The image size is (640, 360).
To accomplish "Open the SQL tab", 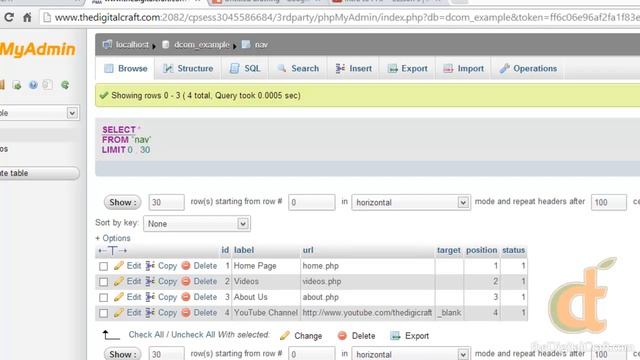I will [245, 69].
